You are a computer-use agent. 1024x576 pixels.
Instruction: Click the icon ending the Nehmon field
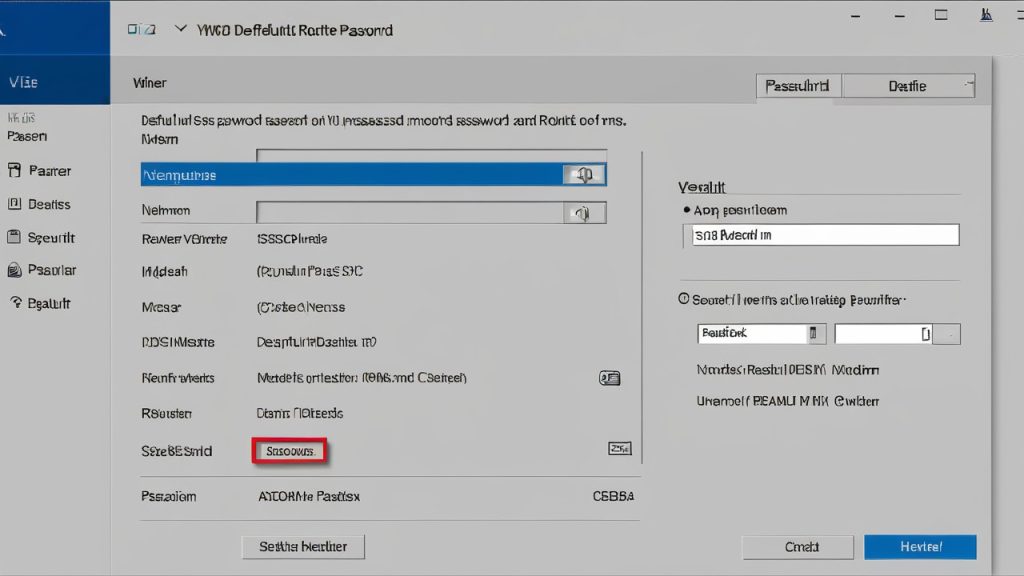[585, 212]
